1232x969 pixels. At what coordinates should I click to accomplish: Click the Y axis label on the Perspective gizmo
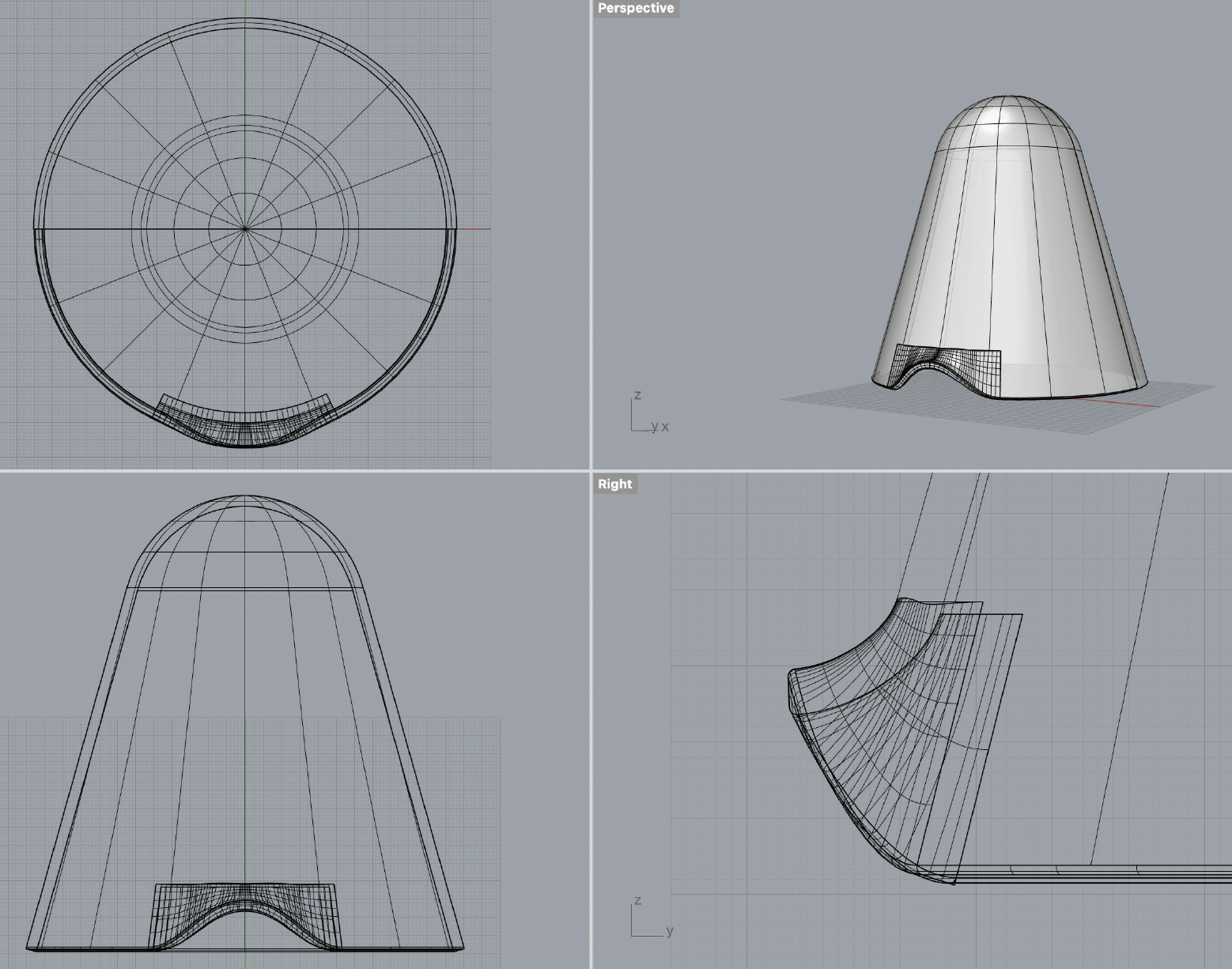[x=654, y=426]
